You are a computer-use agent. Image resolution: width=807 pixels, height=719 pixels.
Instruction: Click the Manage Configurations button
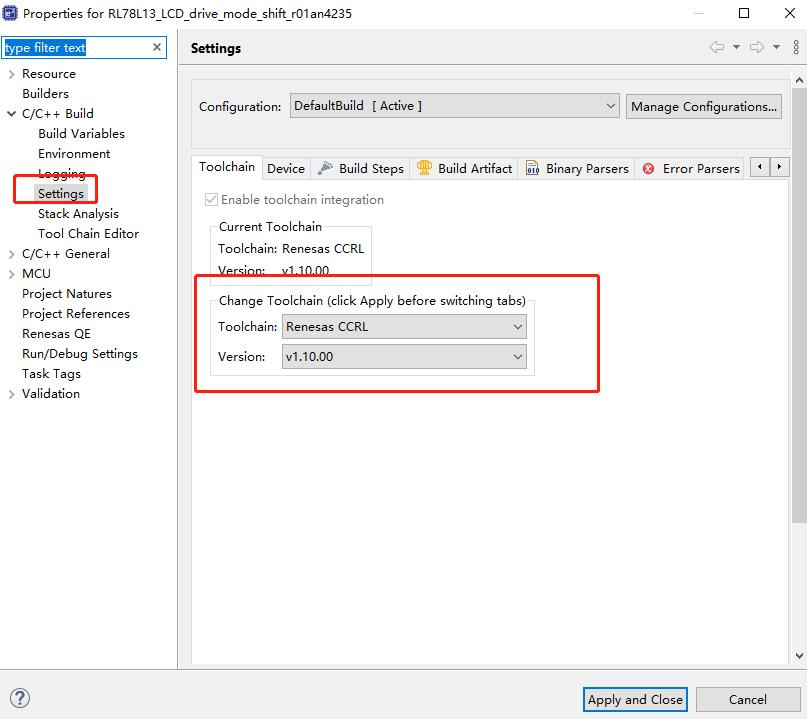[x=704, y=106]
